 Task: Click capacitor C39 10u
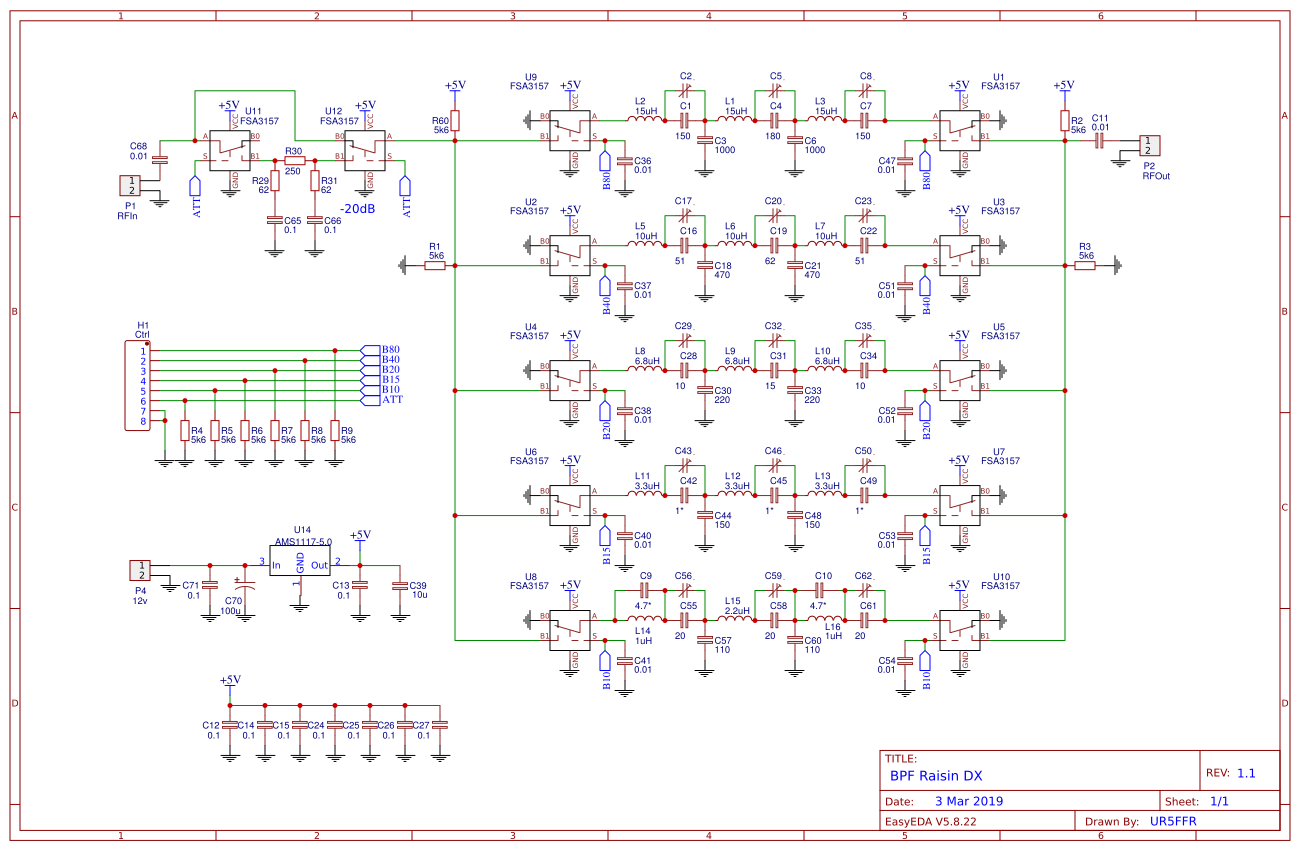click(x=400, y=585)
